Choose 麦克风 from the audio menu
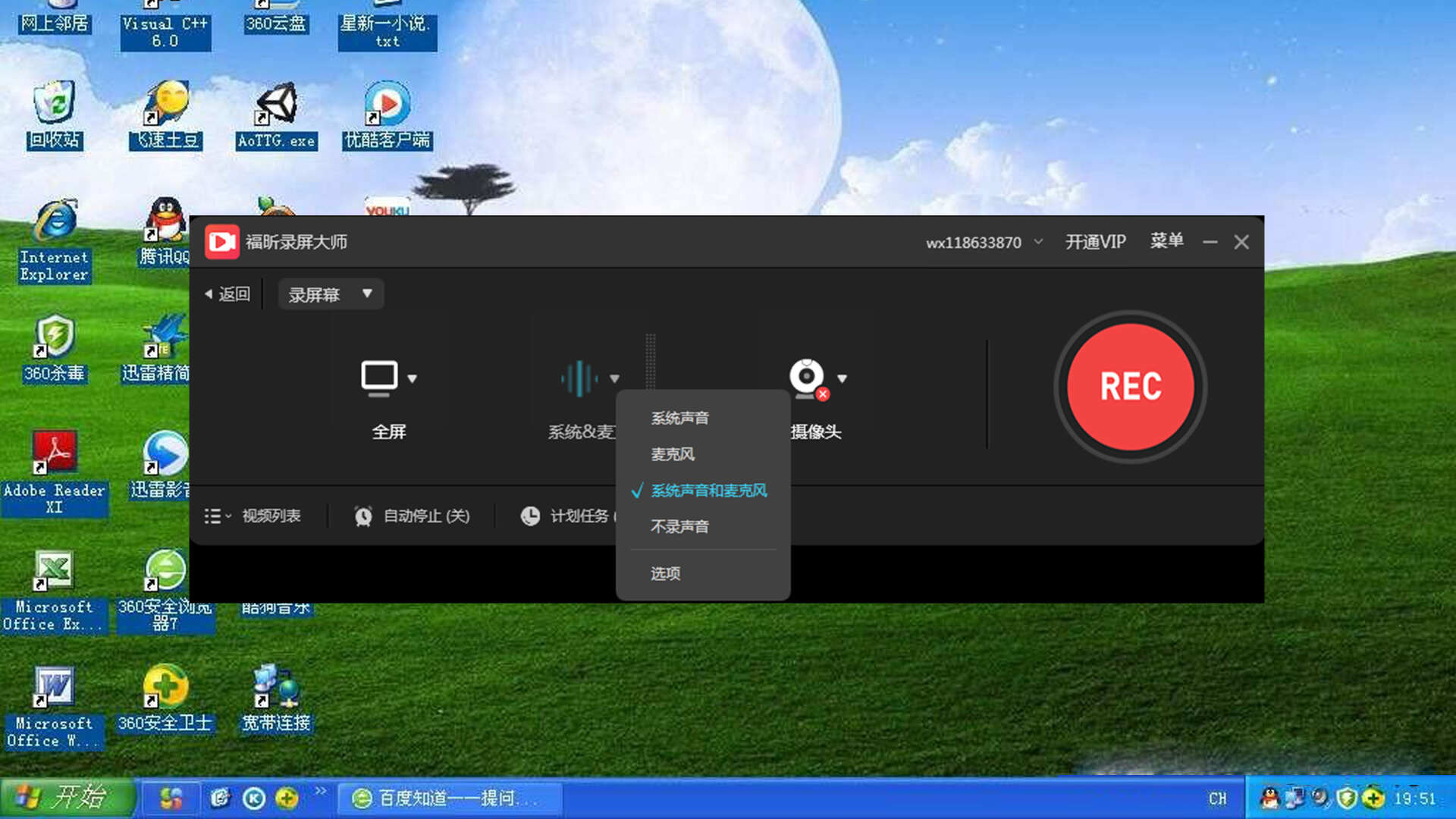The width and height of the screenshot is (1456, 819). [672, 454]
